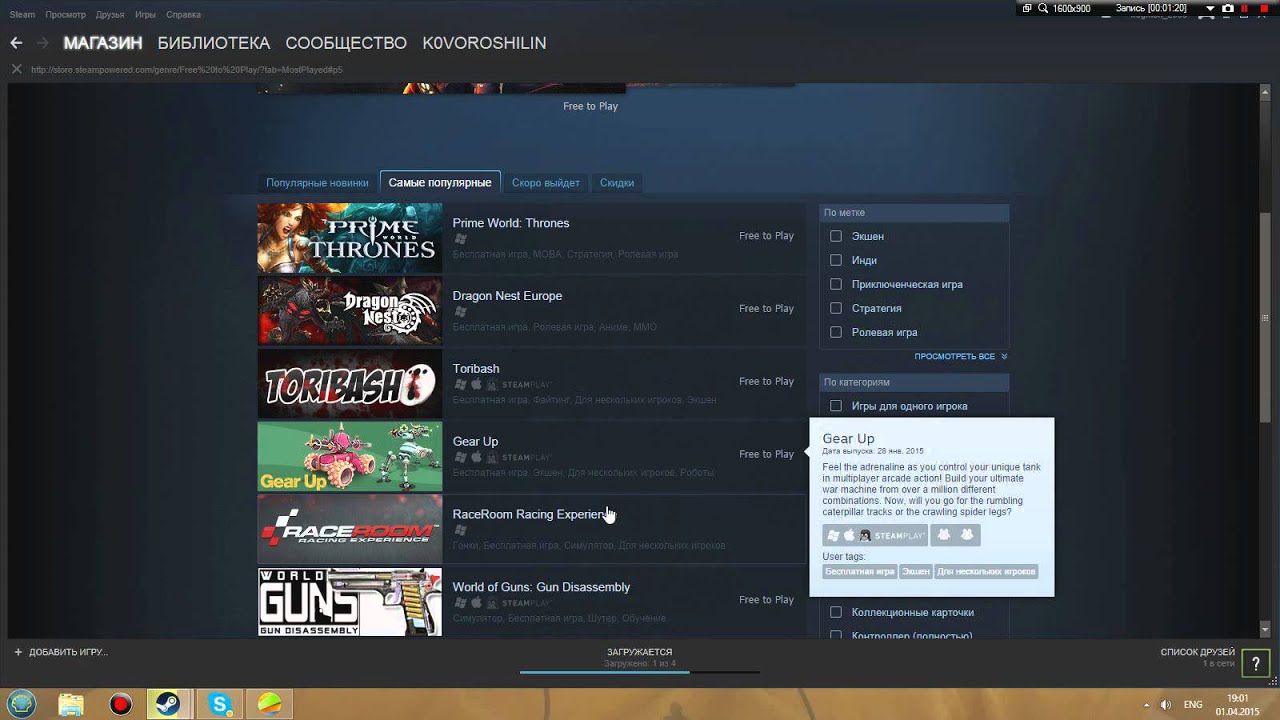Open the Free to Play banner label
Screen dimensions: 1280x720
590,106
